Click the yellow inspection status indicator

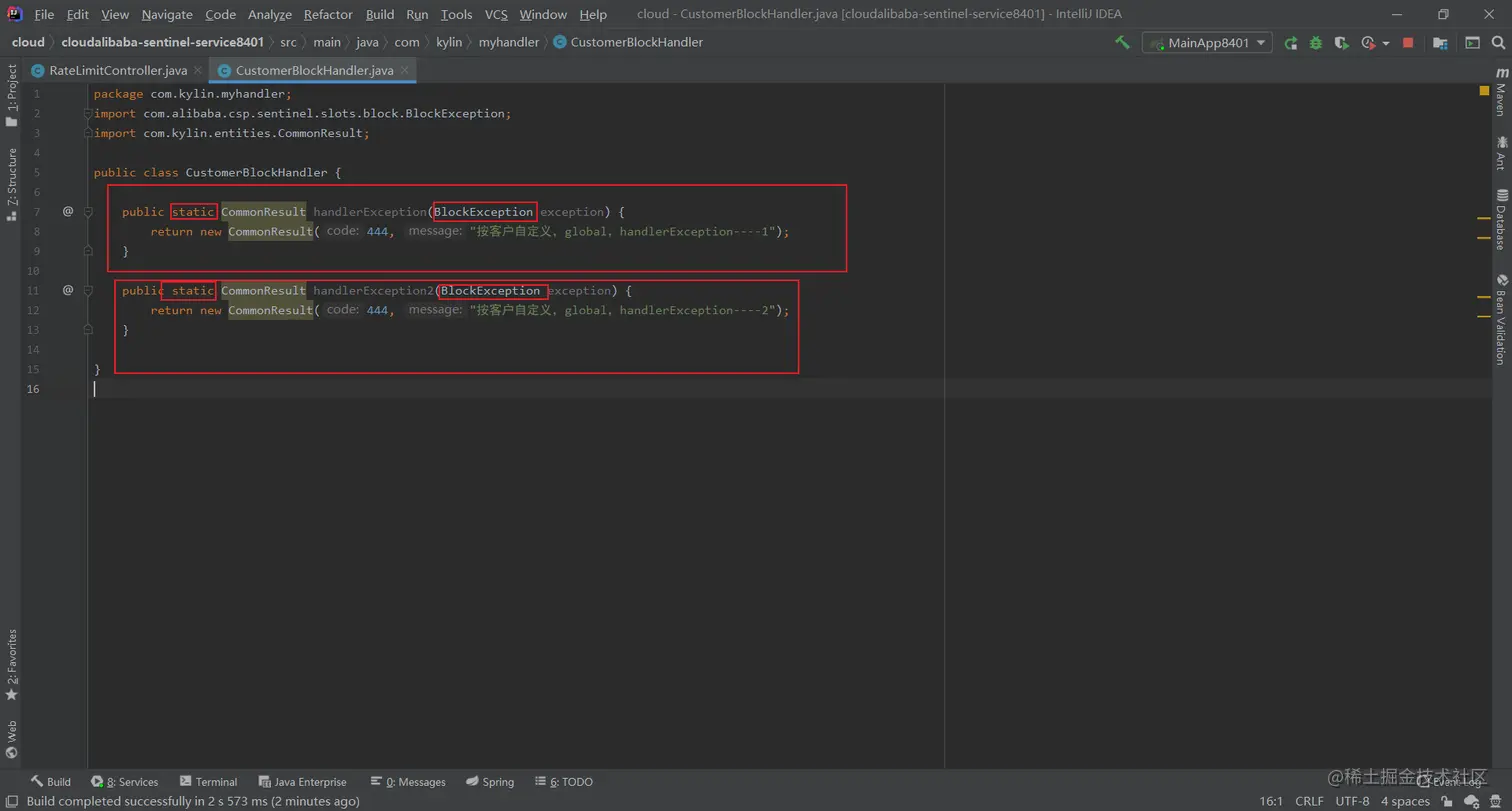(1484, 91)
